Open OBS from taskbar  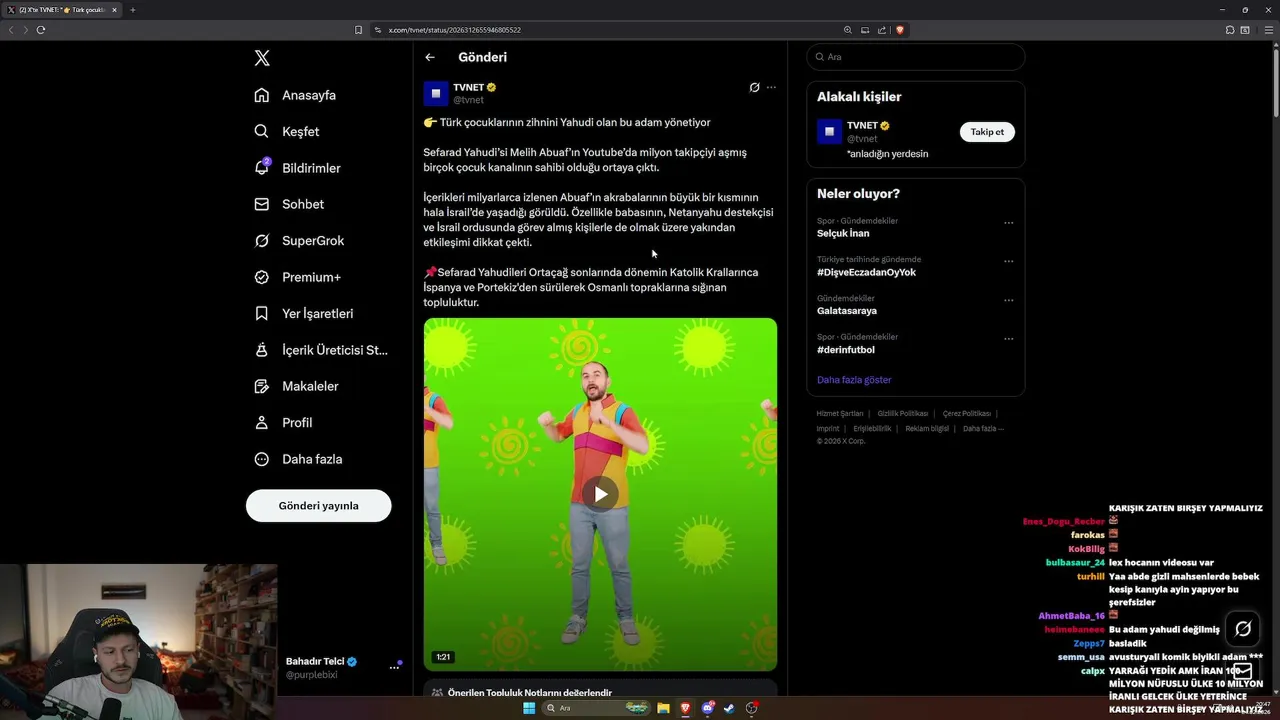coord(752,708)
